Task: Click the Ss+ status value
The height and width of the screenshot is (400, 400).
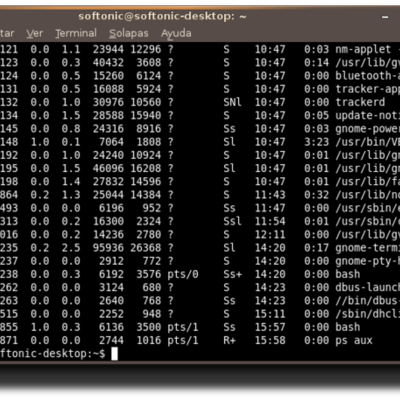Action: tap(233, 274)
